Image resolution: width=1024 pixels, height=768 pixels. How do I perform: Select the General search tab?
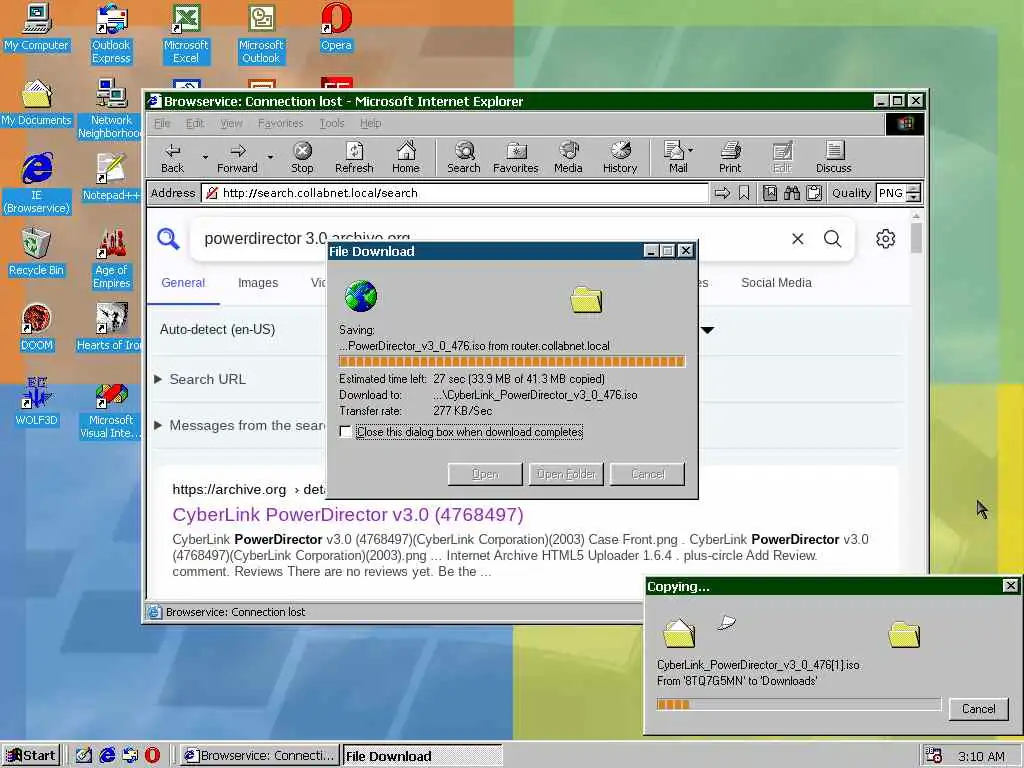point(183,283)
